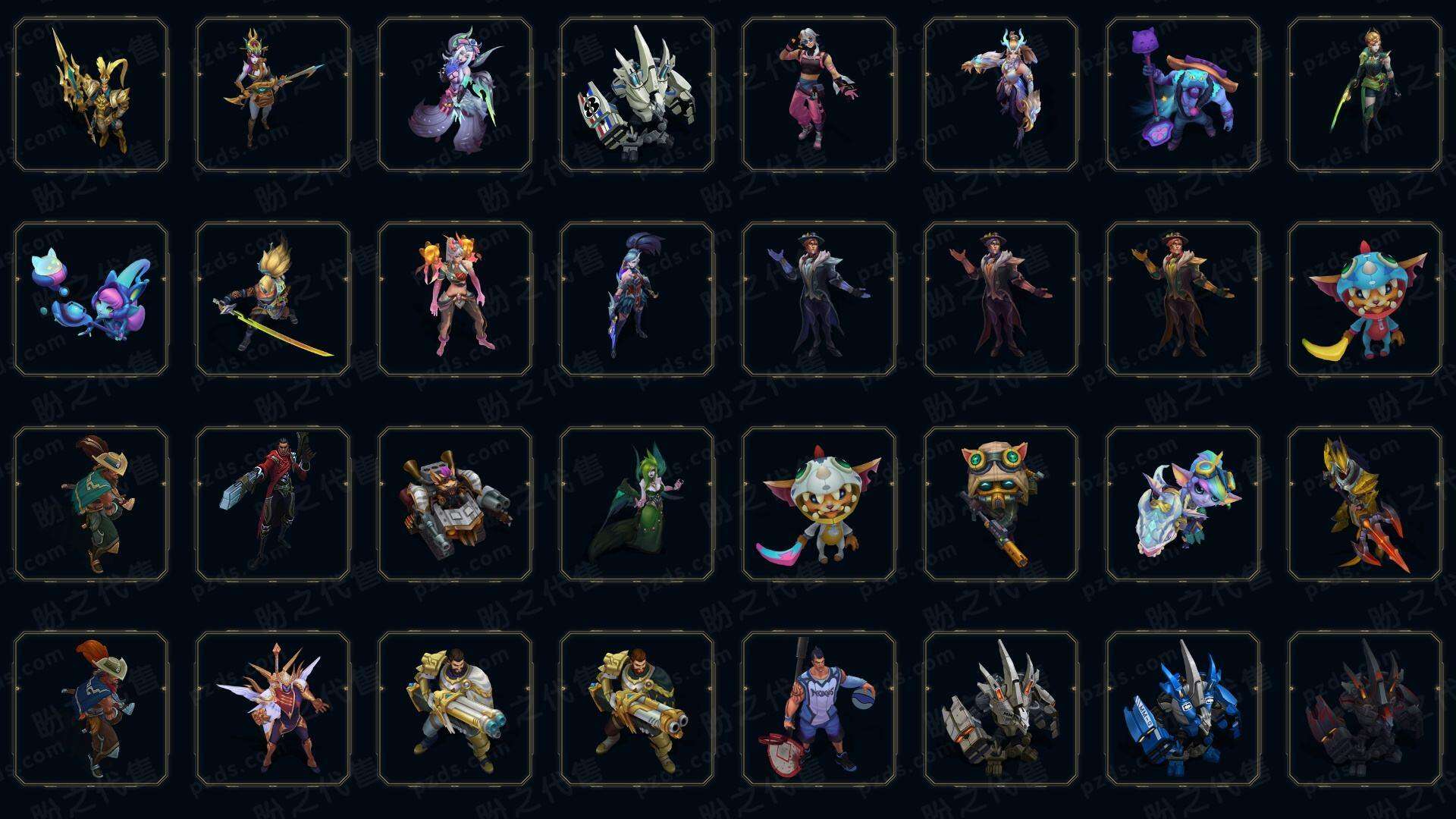Screen dimensions: 1456x819
Task: Select the rainbow unicorn rider yordle skin
Action: (x=1183, y=504)
